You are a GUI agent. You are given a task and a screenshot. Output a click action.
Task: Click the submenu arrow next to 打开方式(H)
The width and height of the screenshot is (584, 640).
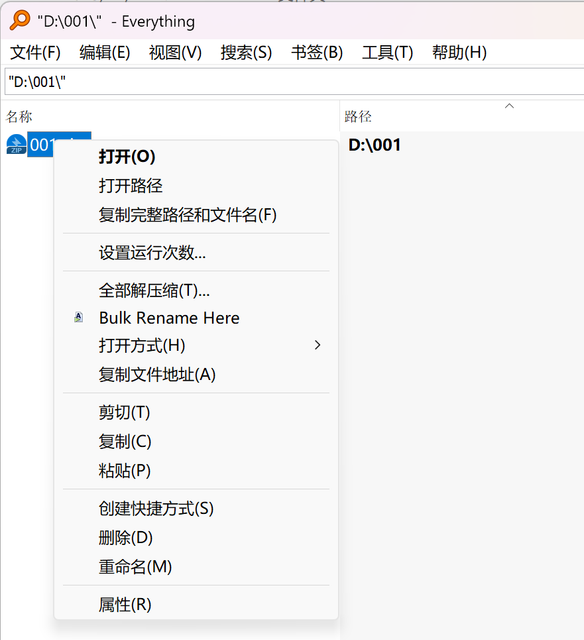[317, 345]
